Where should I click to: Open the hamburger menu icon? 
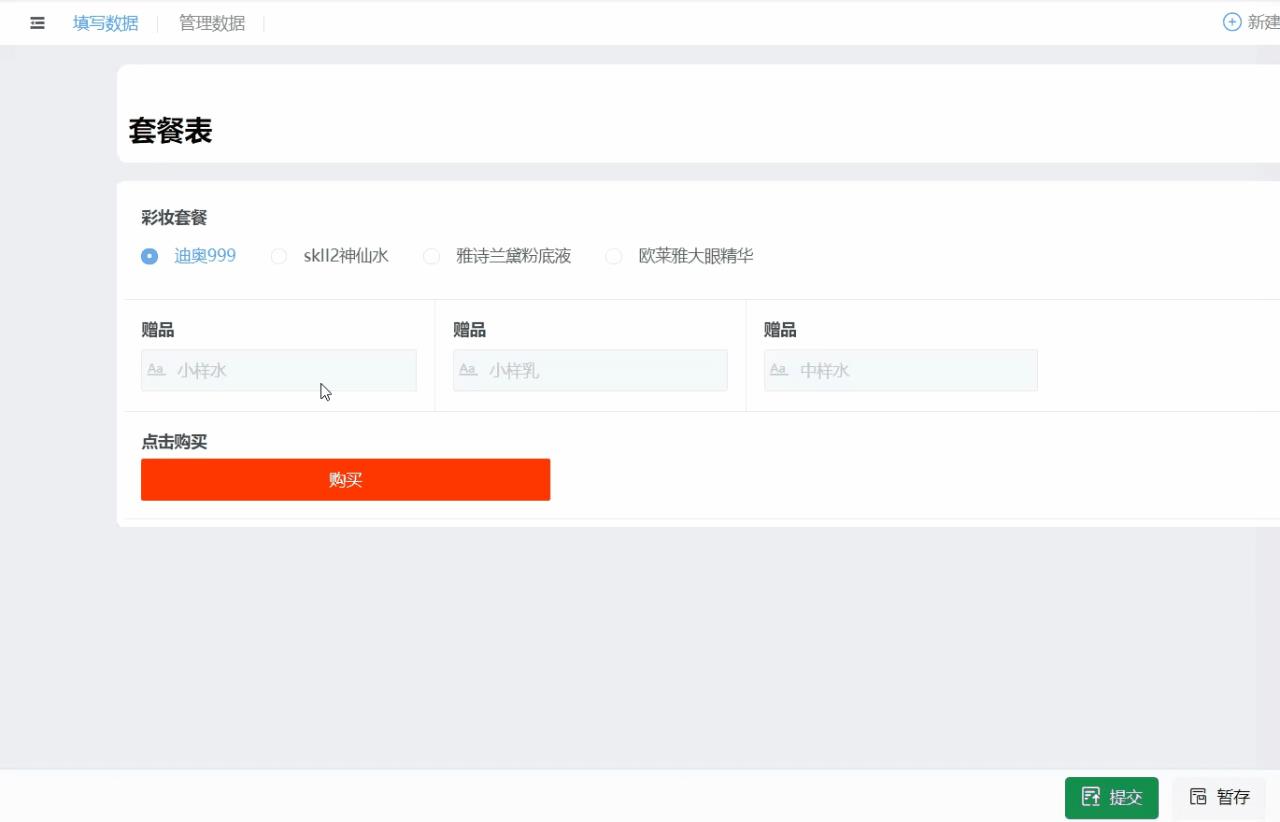(x=37, y=23)
